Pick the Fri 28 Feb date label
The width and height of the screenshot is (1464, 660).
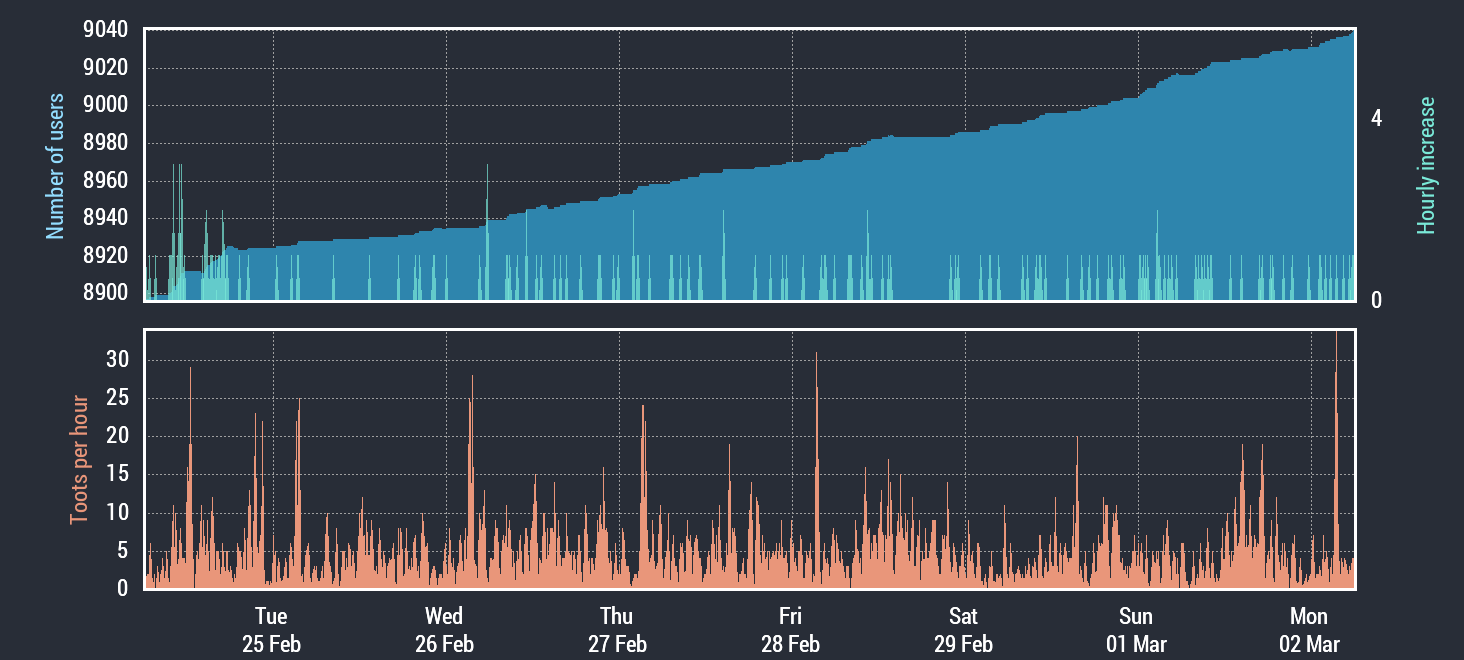790,629
